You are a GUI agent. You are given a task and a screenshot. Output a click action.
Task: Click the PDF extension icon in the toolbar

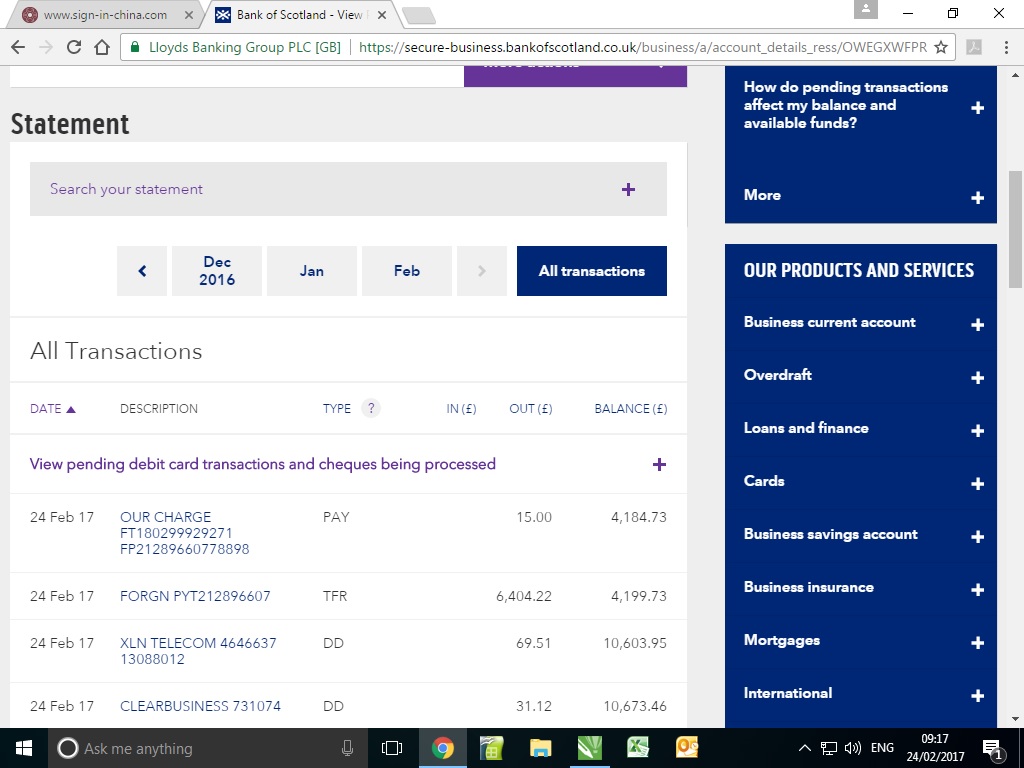pos(974,47)
